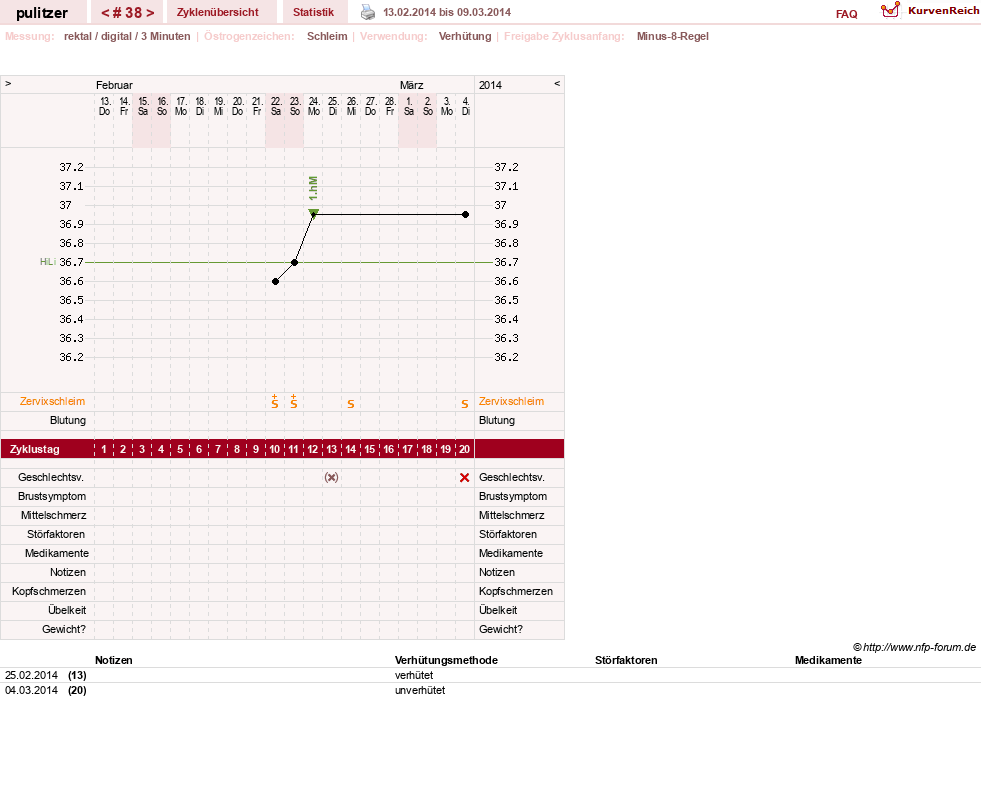Viewport: 981px width, 799px height.
Task: Click the 13. Do date column header
Action: pos(105,106)
